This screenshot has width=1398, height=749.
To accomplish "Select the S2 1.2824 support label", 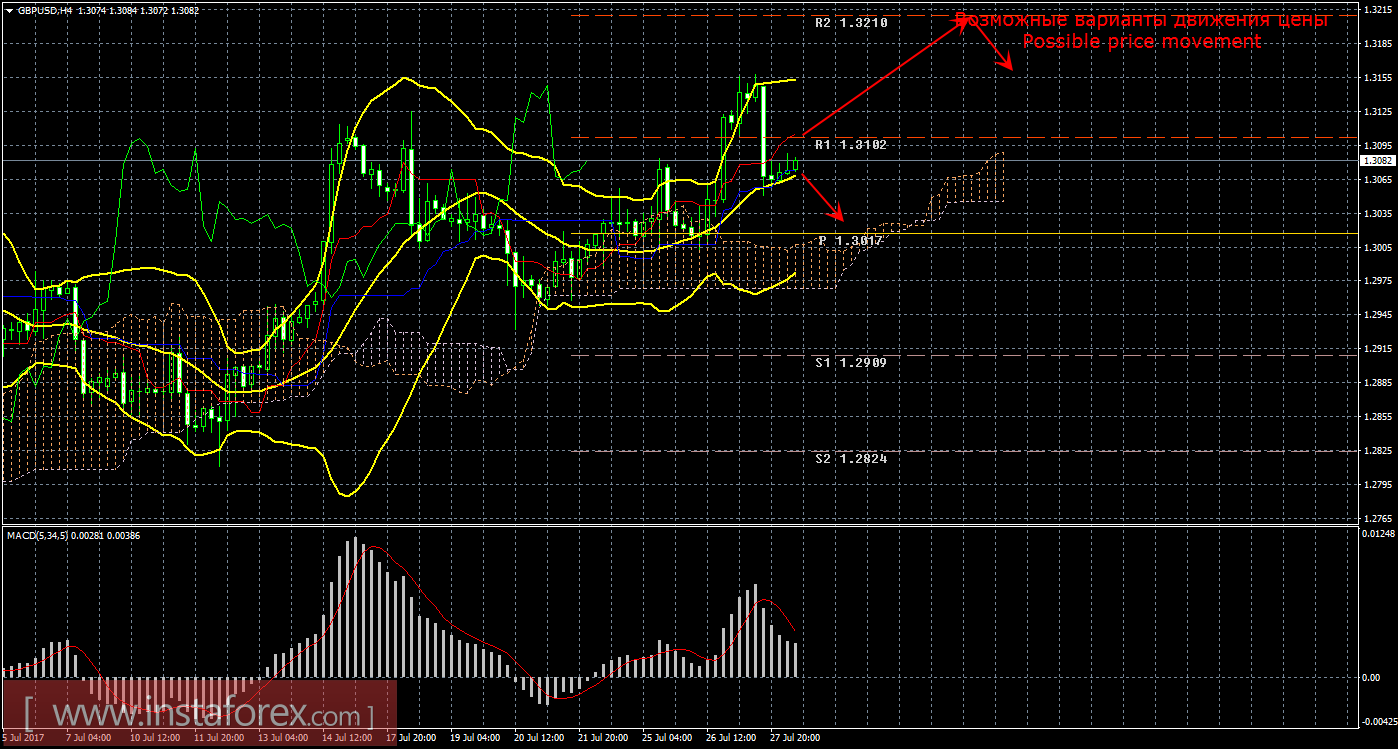I will click(836, 458).
